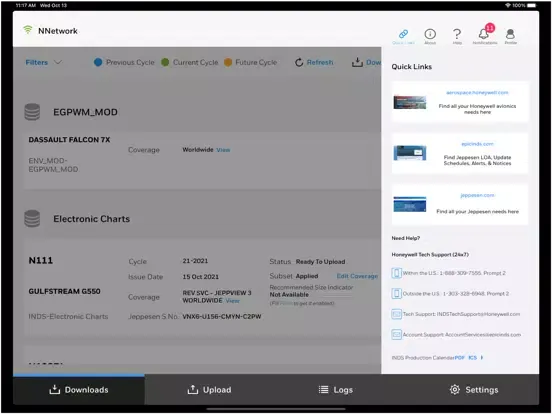552x414 pixels.
Task: Click Edit Coverage for N111
Action: coord(357,276)
